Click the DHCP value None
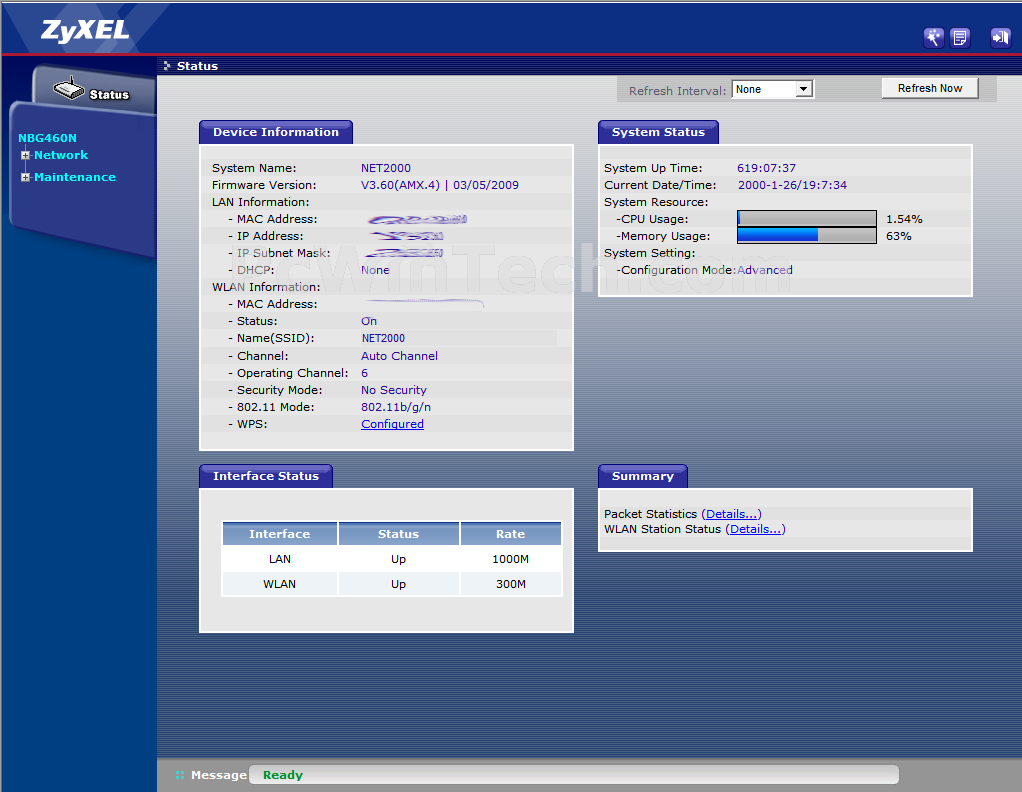The height and width of the screenshot is (792, 1022). (x=375, y=270)
